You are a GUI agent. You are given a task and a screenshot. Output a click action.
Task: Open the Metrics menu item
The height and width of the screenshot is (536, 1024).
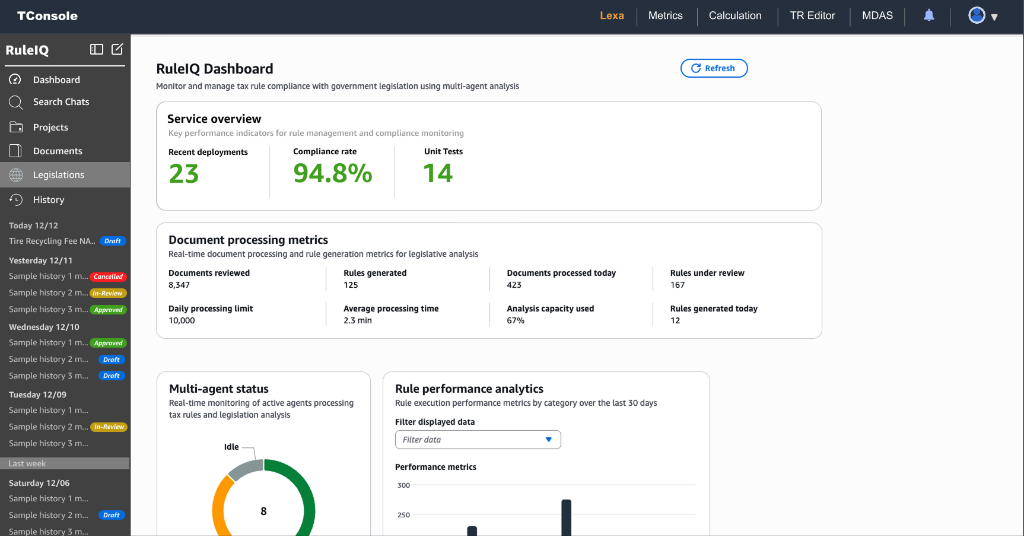tap(665, 16)
